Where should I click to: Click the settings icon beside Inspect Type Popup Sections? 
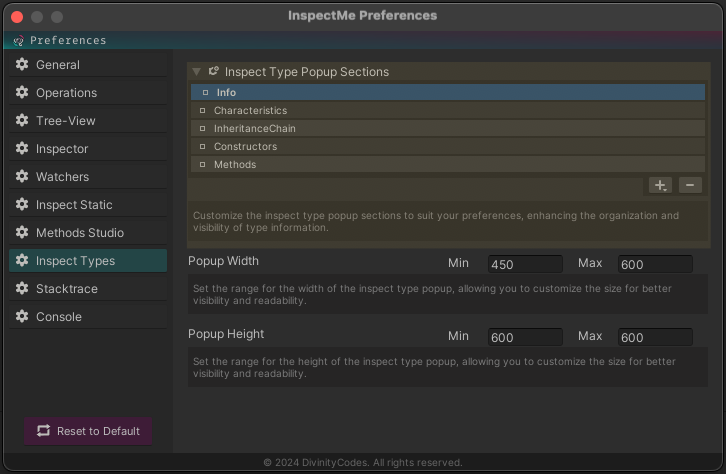pyautogui.click(x=213, y=71)
